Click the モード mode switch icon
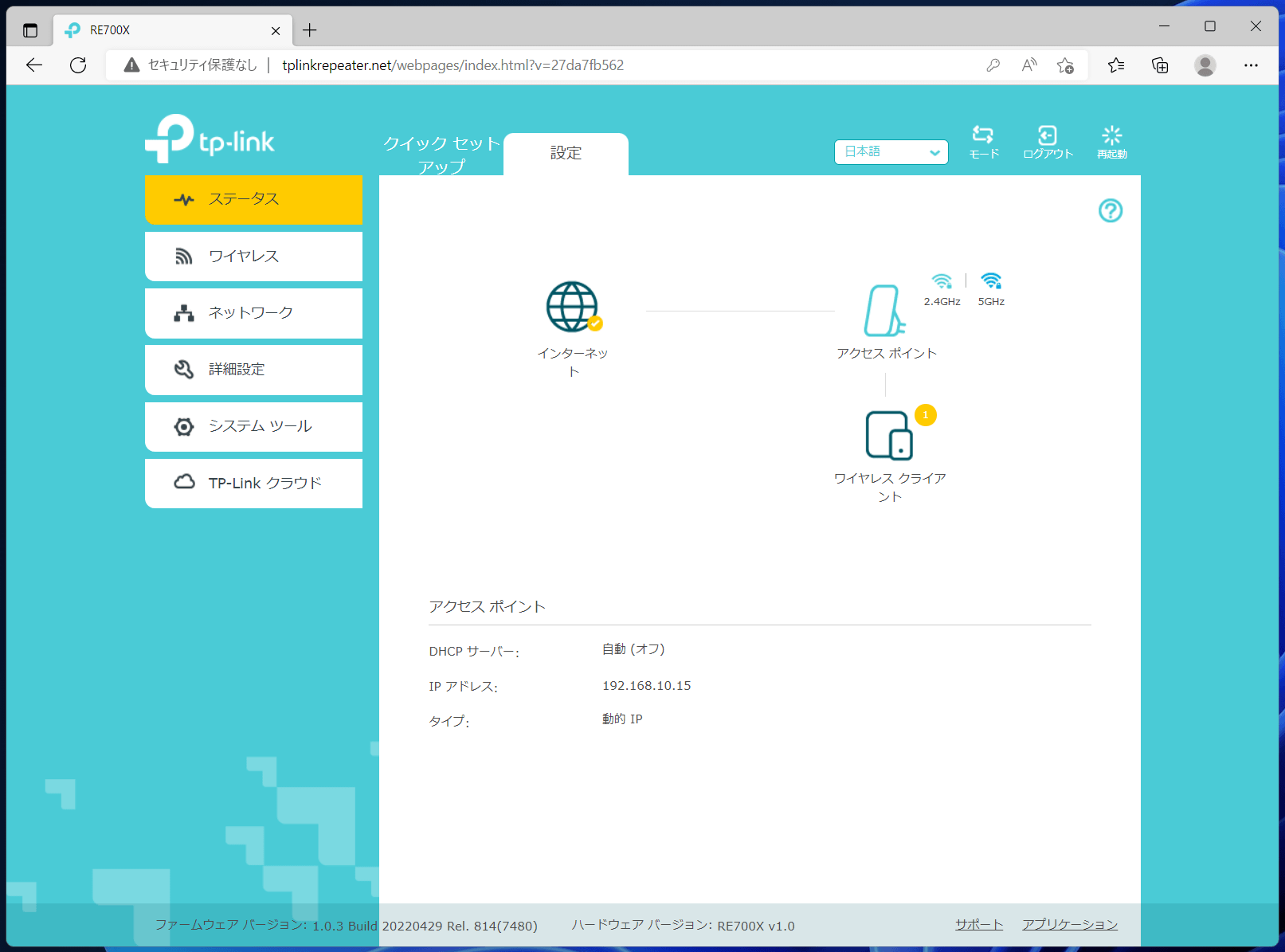The image size is (1285, 952). coord(983,142)
